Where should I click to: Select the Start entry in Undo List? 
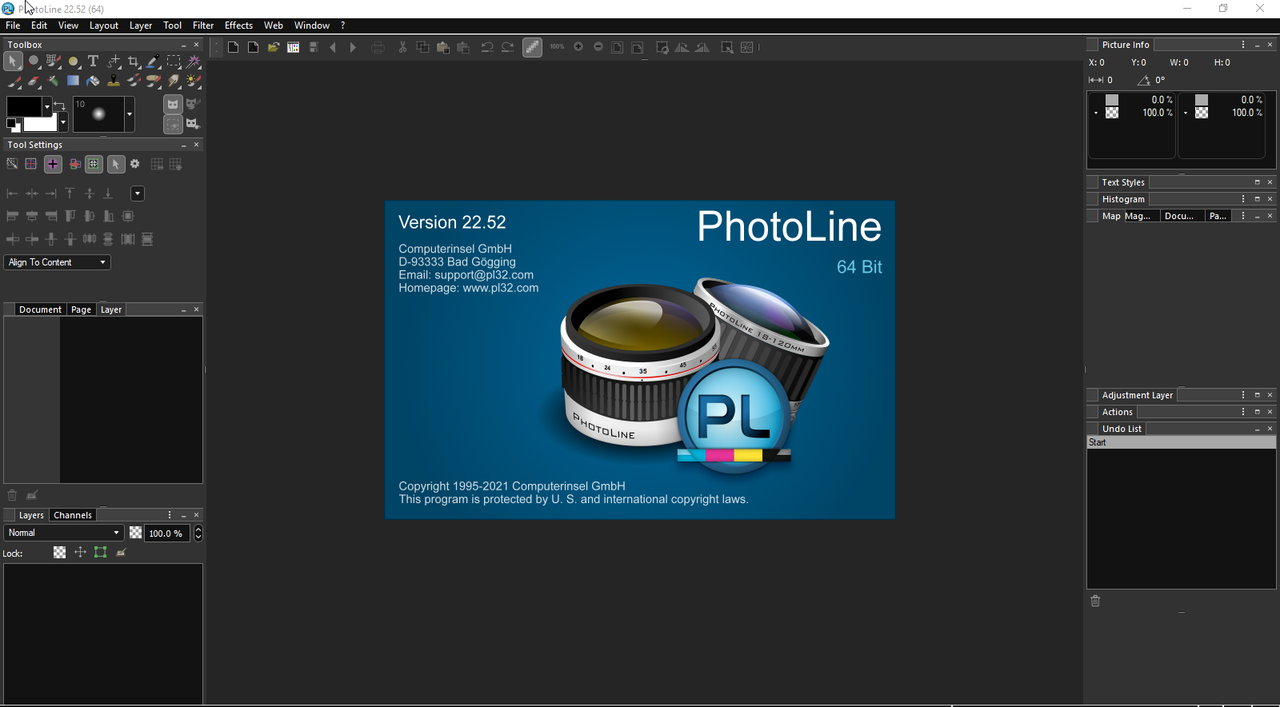pyautogui.click(x=1181, y=442)
